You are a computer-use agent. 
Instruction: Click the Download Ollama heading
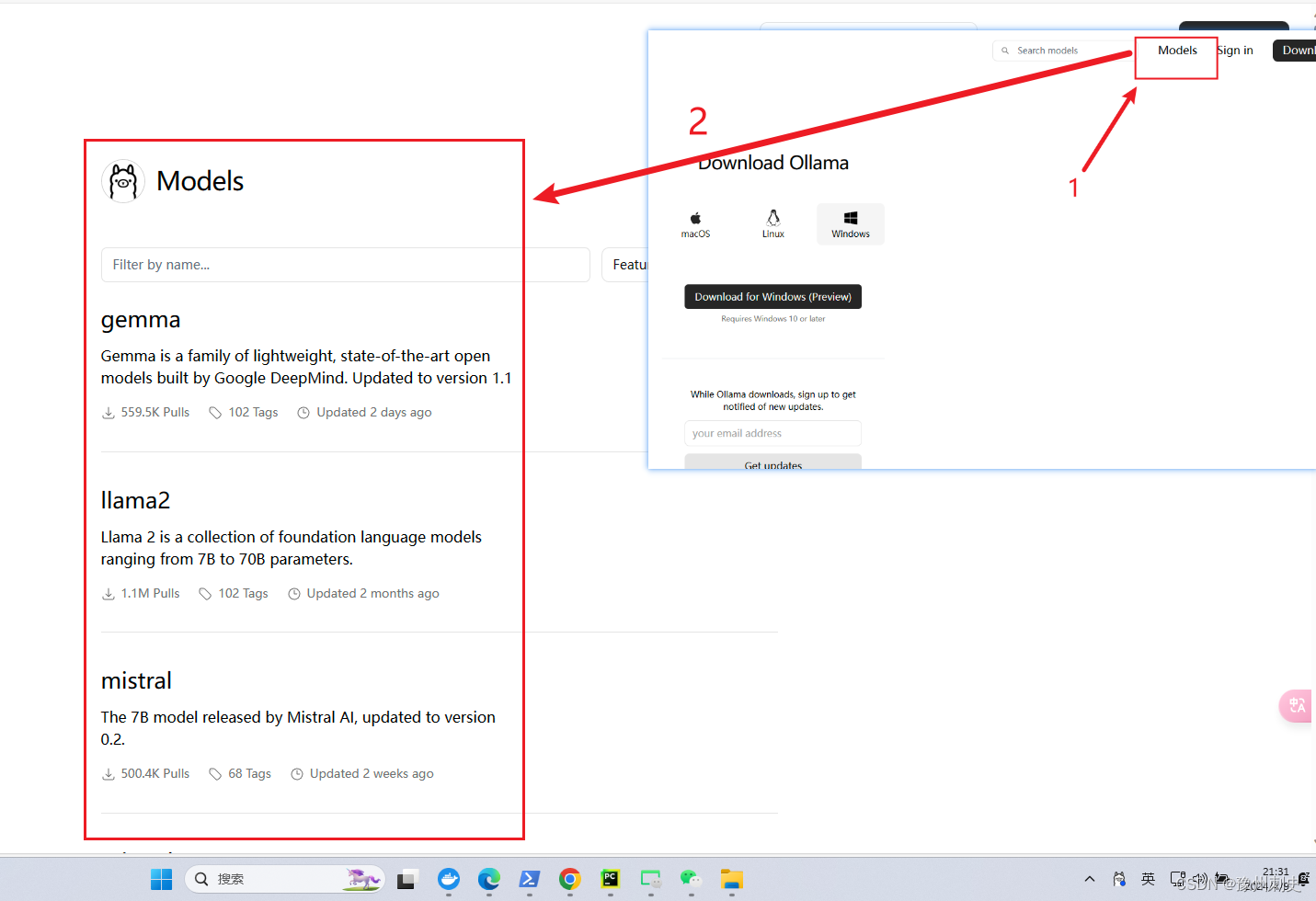point(773,163)
